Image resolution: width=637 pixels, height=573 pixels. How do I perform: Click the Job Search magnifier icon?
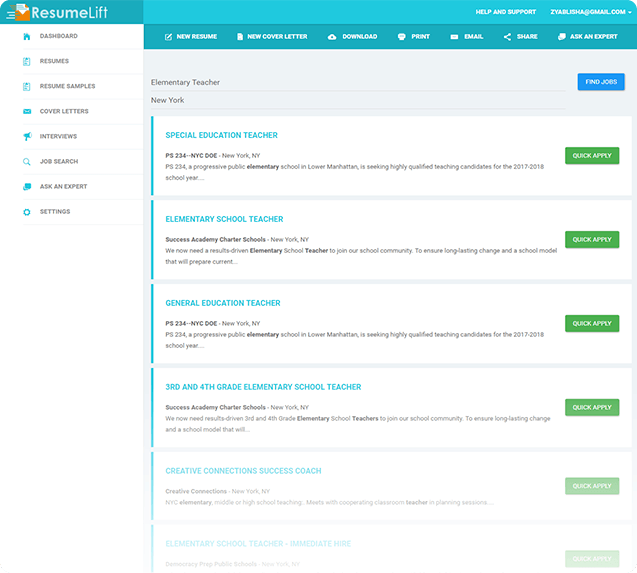[x=27, y=162]
